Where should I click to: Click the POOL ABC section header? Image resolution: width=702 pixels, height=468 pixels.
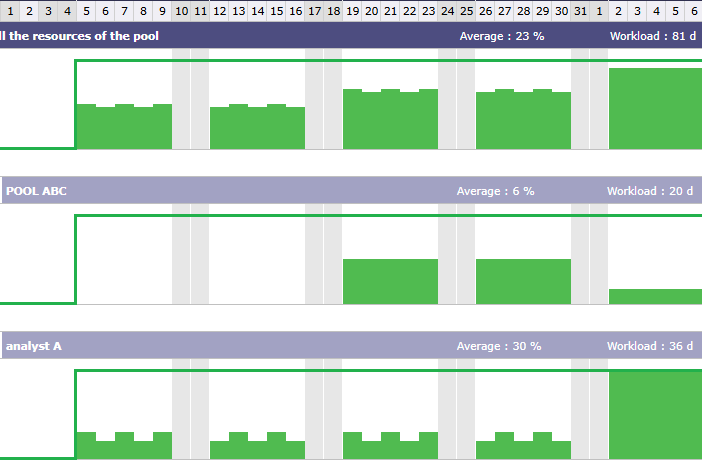coord(36,191)
